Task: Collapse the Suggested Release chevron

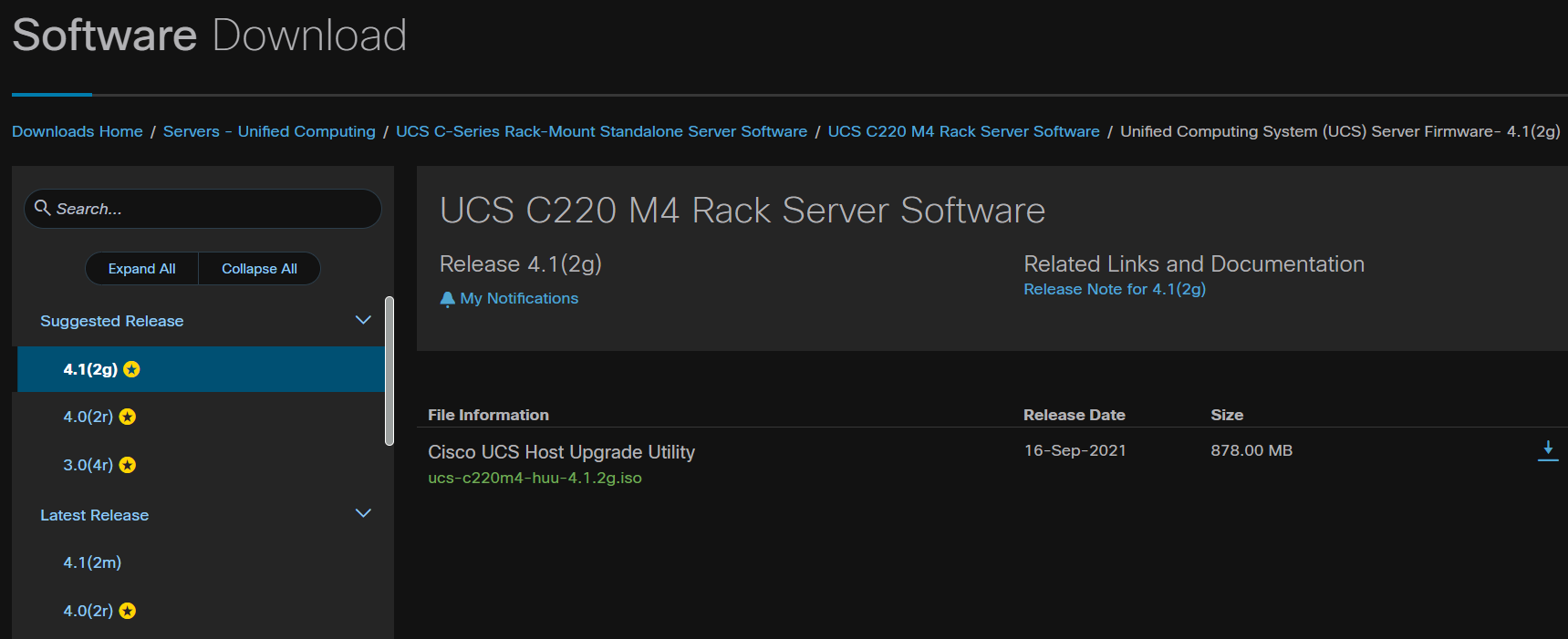Action: (363, 320)
